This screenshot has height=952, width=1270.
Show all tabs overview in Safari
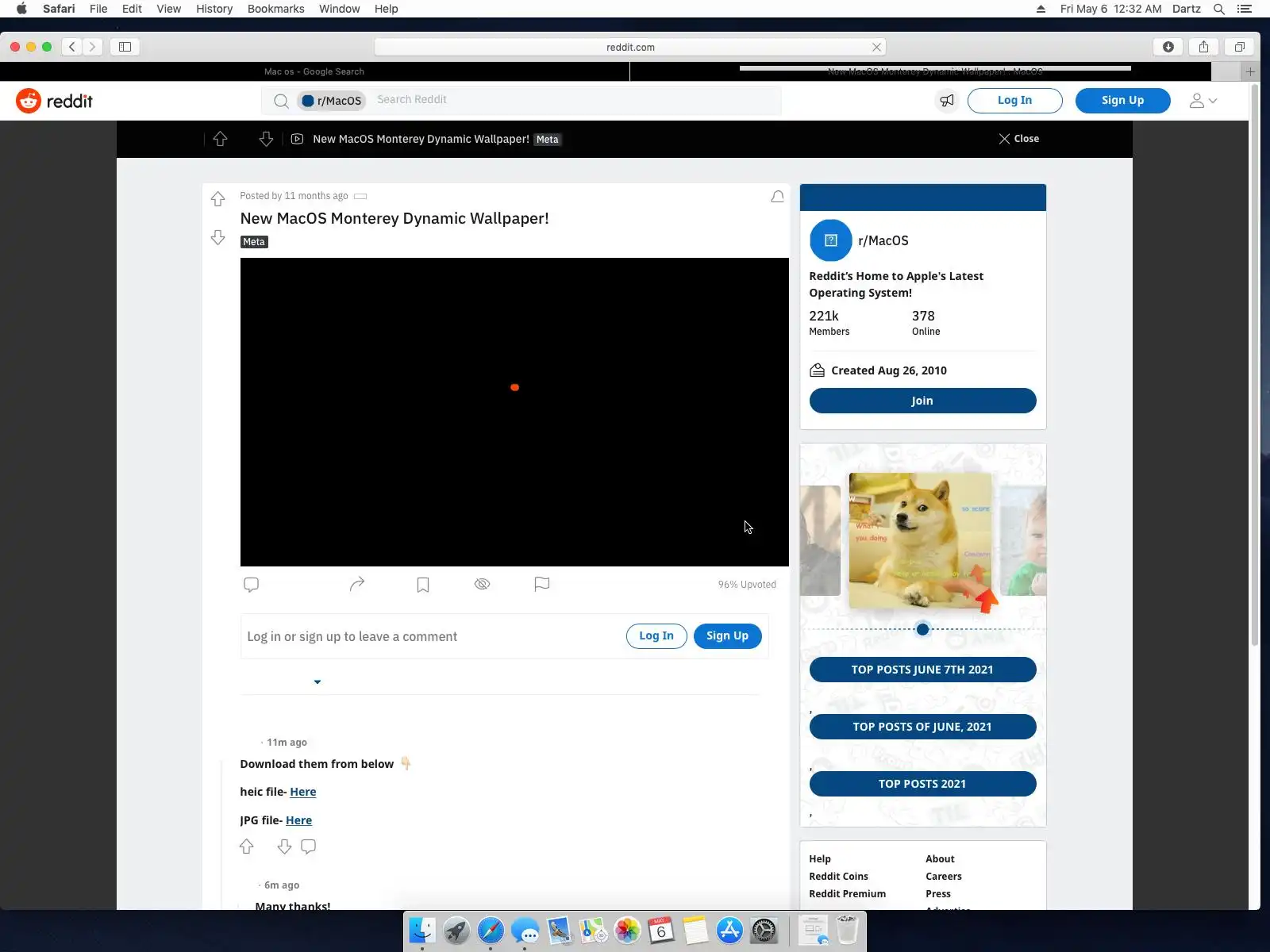[1240, 47]
